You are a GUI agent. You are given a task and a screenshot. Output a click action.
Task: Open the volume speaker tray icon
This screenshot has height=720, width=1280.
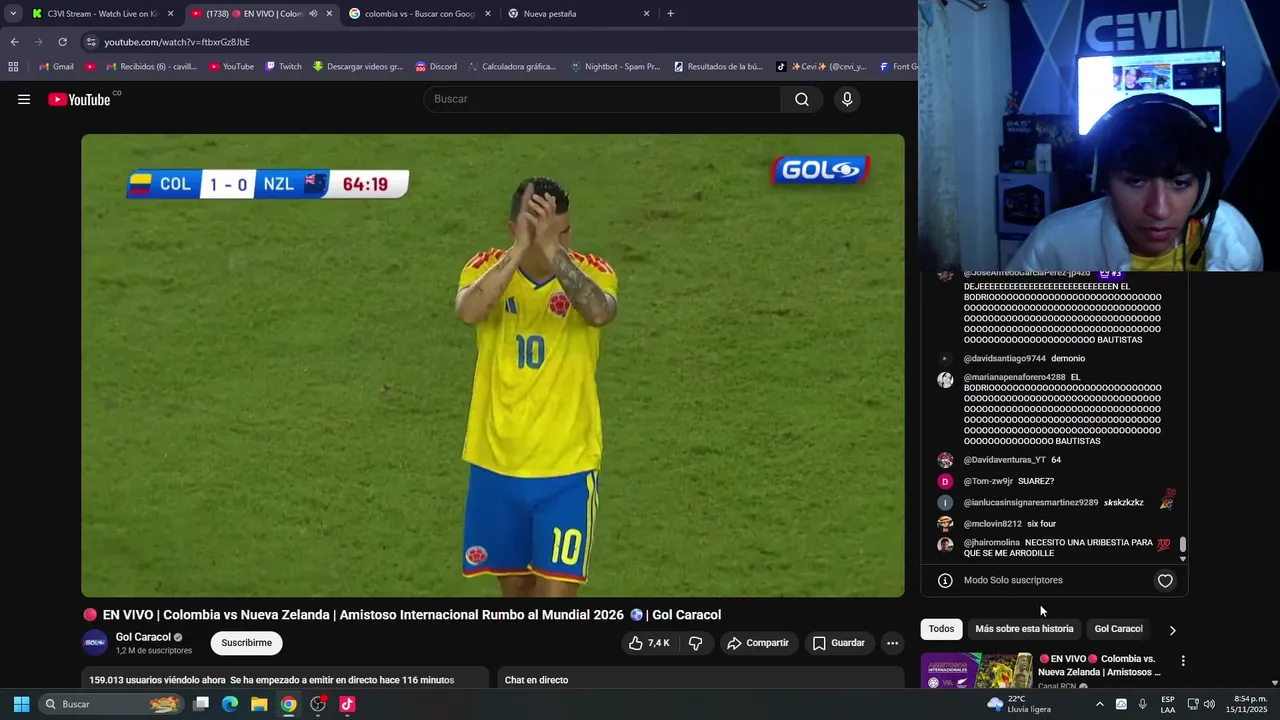tap(1209, 704)
